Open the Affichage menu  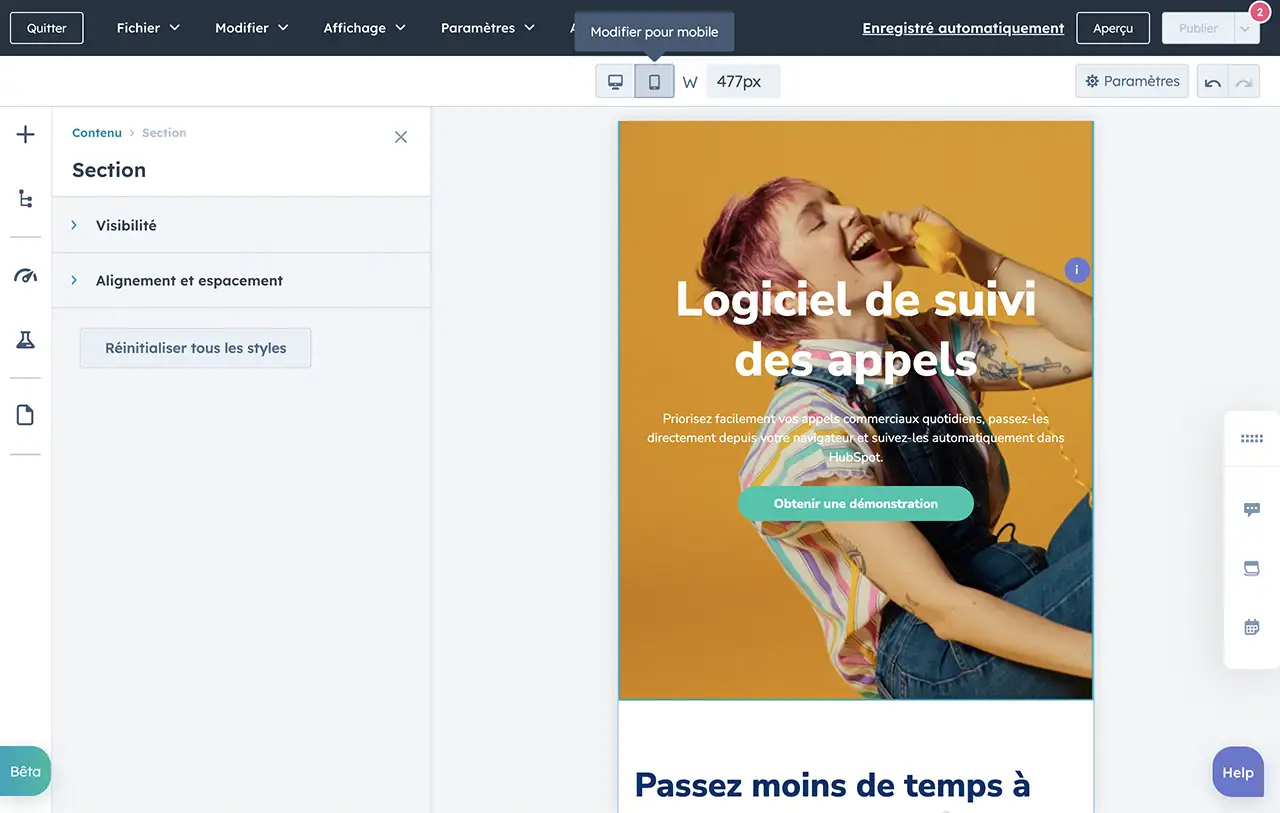point(364,28)
